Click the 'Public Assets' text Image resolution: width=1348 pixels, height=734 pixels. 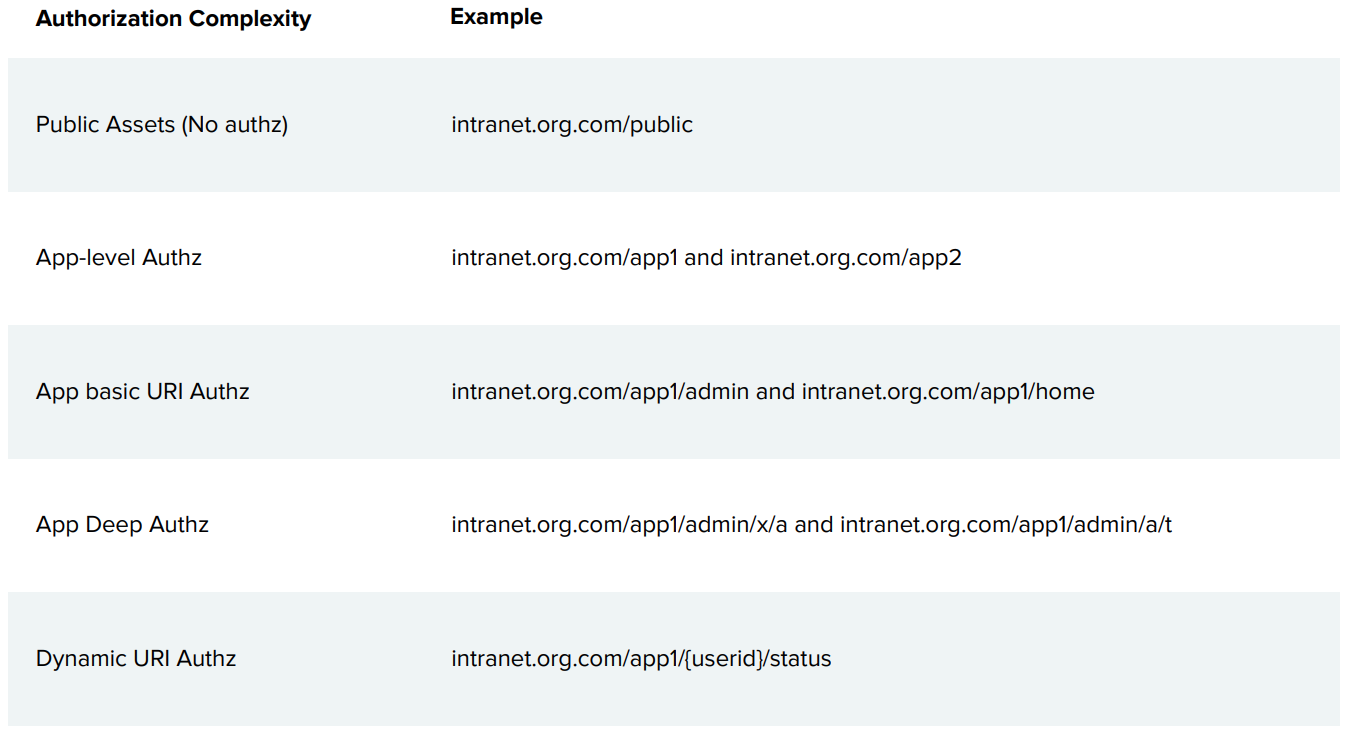tap(106, 125)
